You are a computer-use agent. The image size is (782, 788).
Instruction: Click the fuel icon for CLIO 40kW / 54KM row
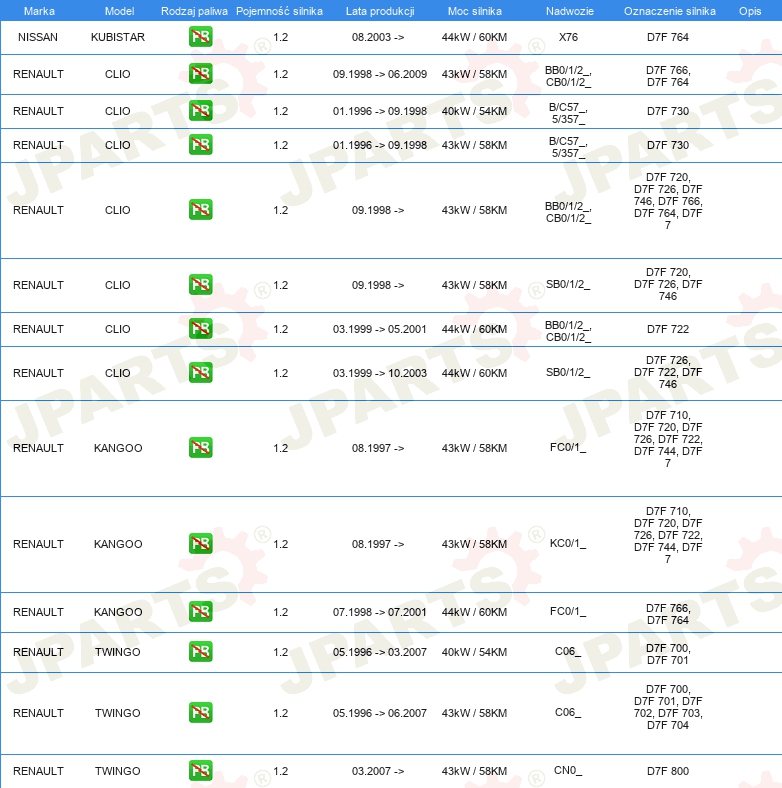(201, 111)
